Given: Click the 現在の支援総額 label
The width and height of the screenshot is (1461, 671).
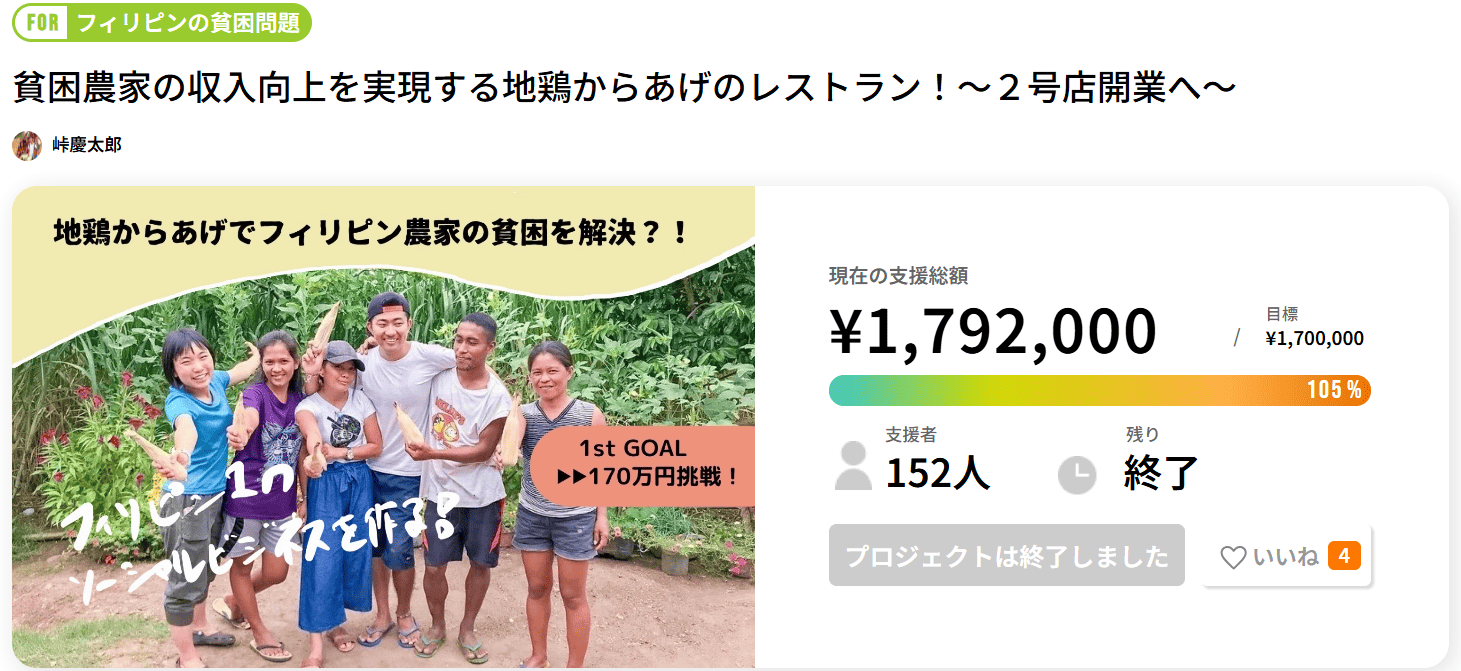Looking at the screenshot, I should [898, 276].
